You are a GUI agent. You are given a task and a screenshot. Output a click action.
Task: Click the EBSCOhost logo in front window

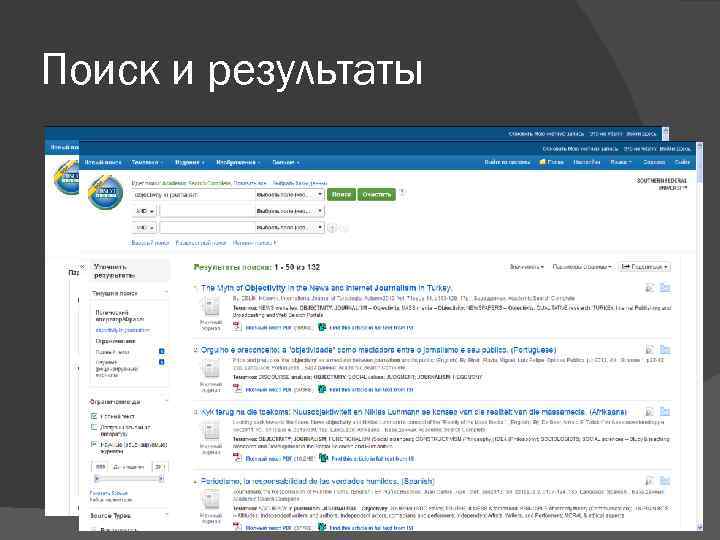pyautogui.click(x=106, y=193)
